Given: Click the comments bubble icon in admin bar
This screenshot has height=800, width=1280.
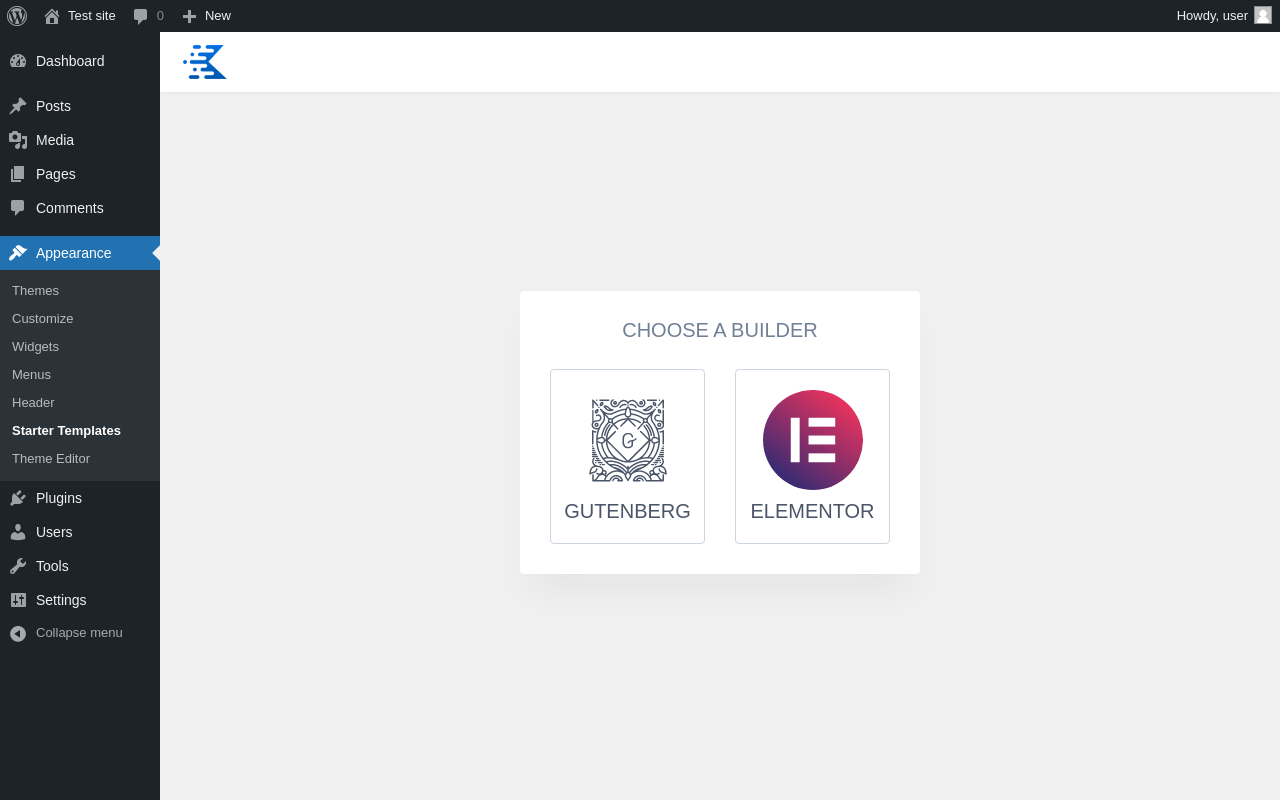Looking at the screenshot, I should [141, 16].
